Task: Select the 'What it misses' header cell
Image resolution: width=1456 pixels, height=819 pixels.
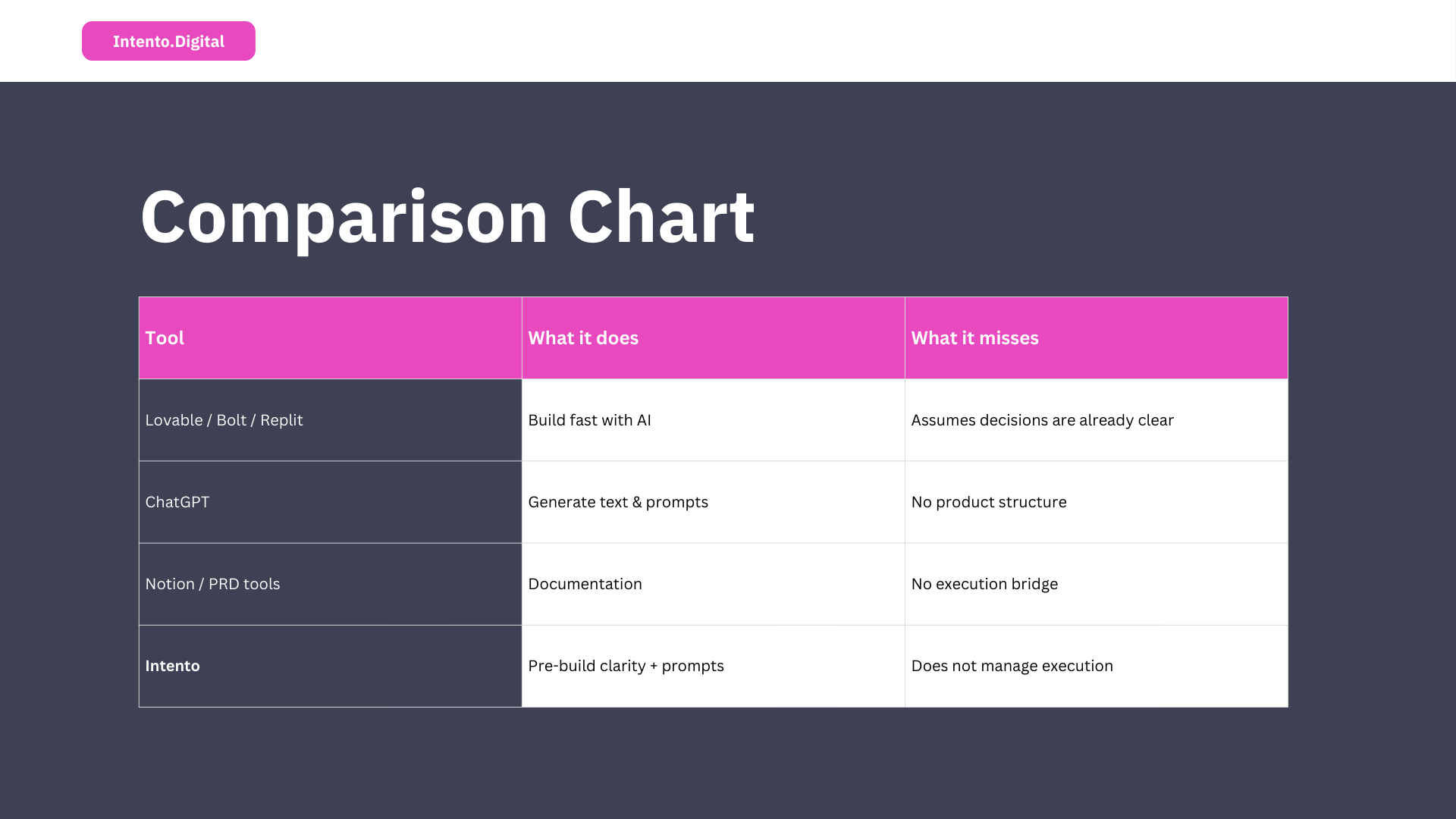Action: click(1096, 338)
